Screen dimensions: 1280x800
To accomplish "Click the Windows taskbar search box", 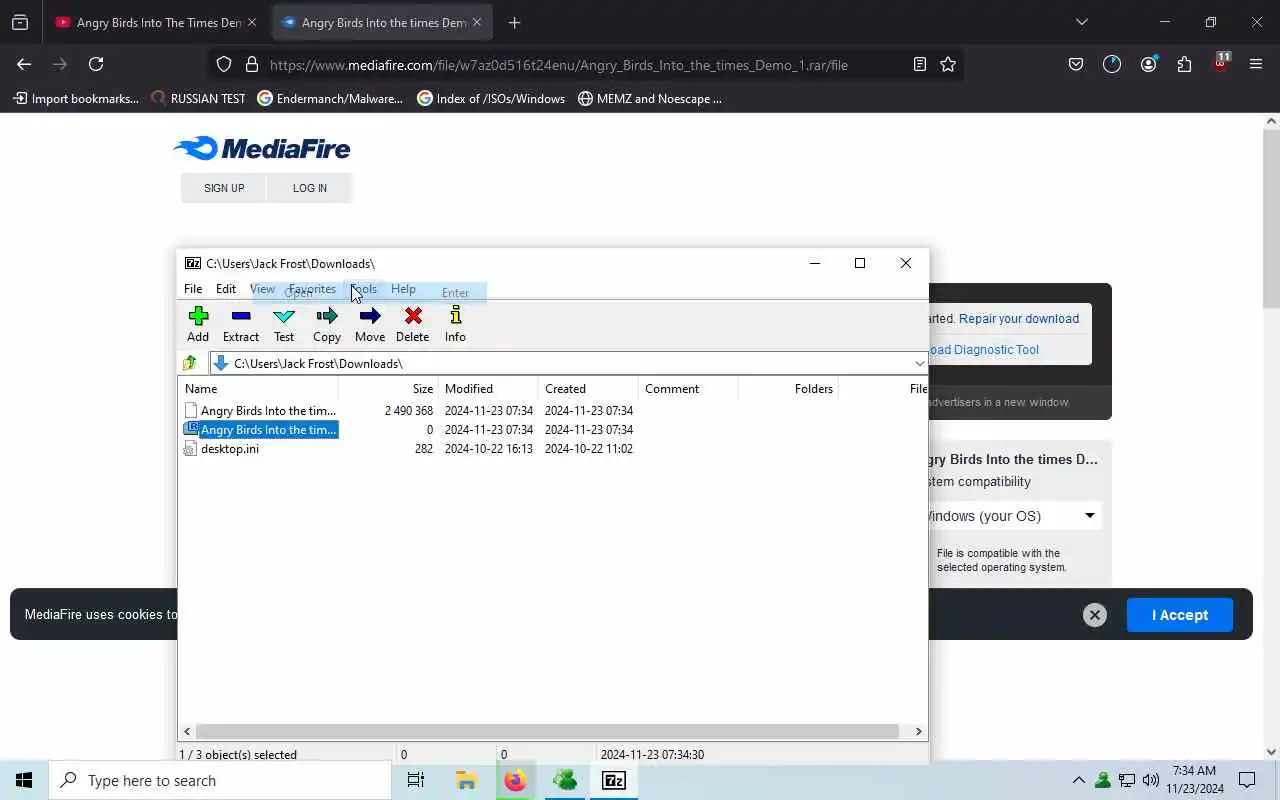I will point(220,780).
